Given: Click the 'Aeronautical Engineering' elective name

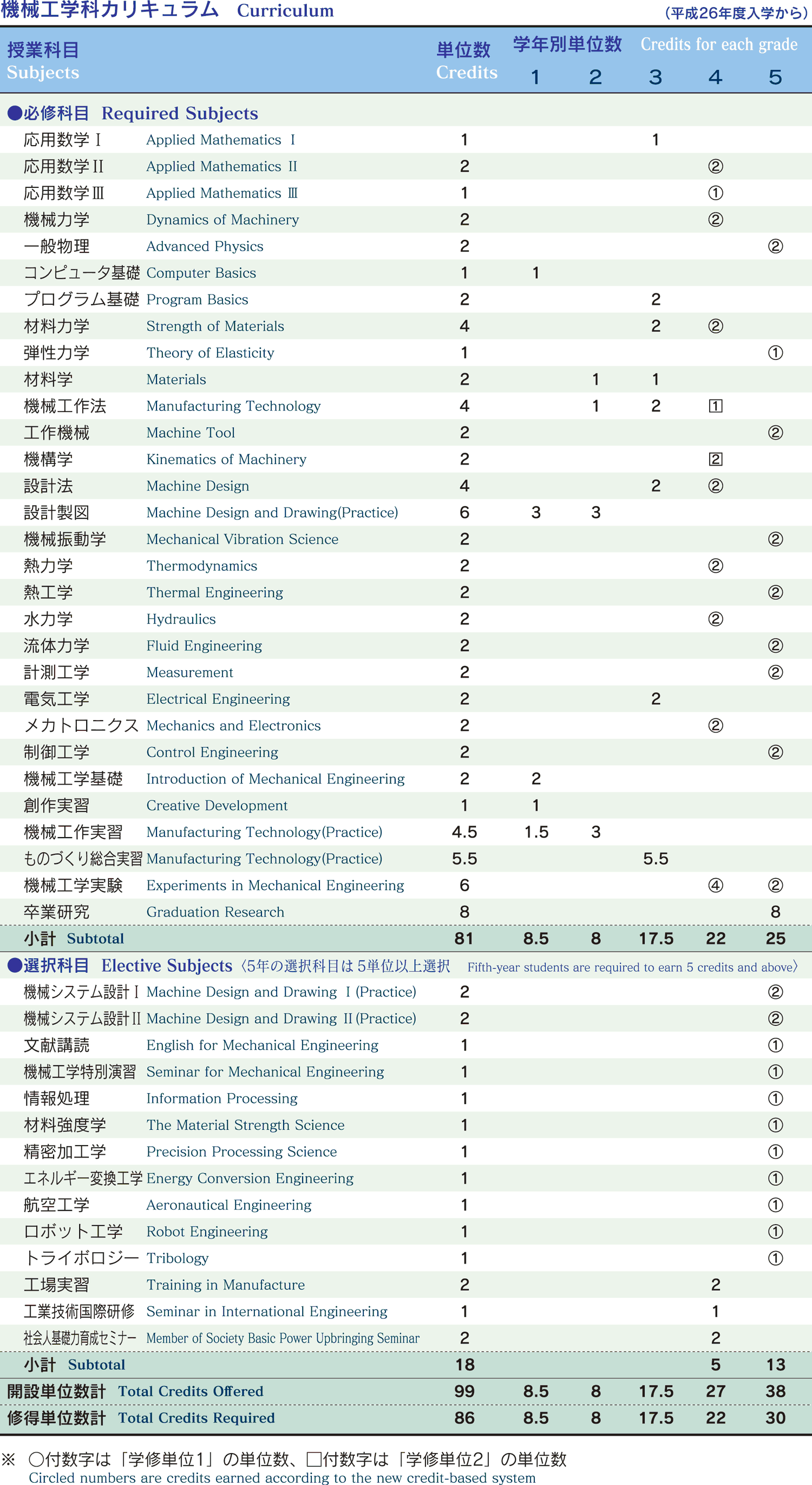Looking at the screenshot, I should tap(229, 1205).
